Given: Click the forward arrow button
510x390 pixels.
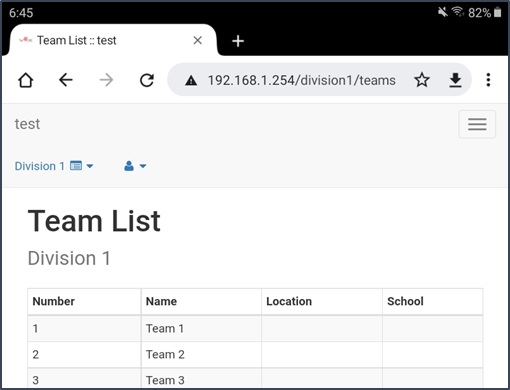Looking at the screenshot, I should tap(106, 80).
